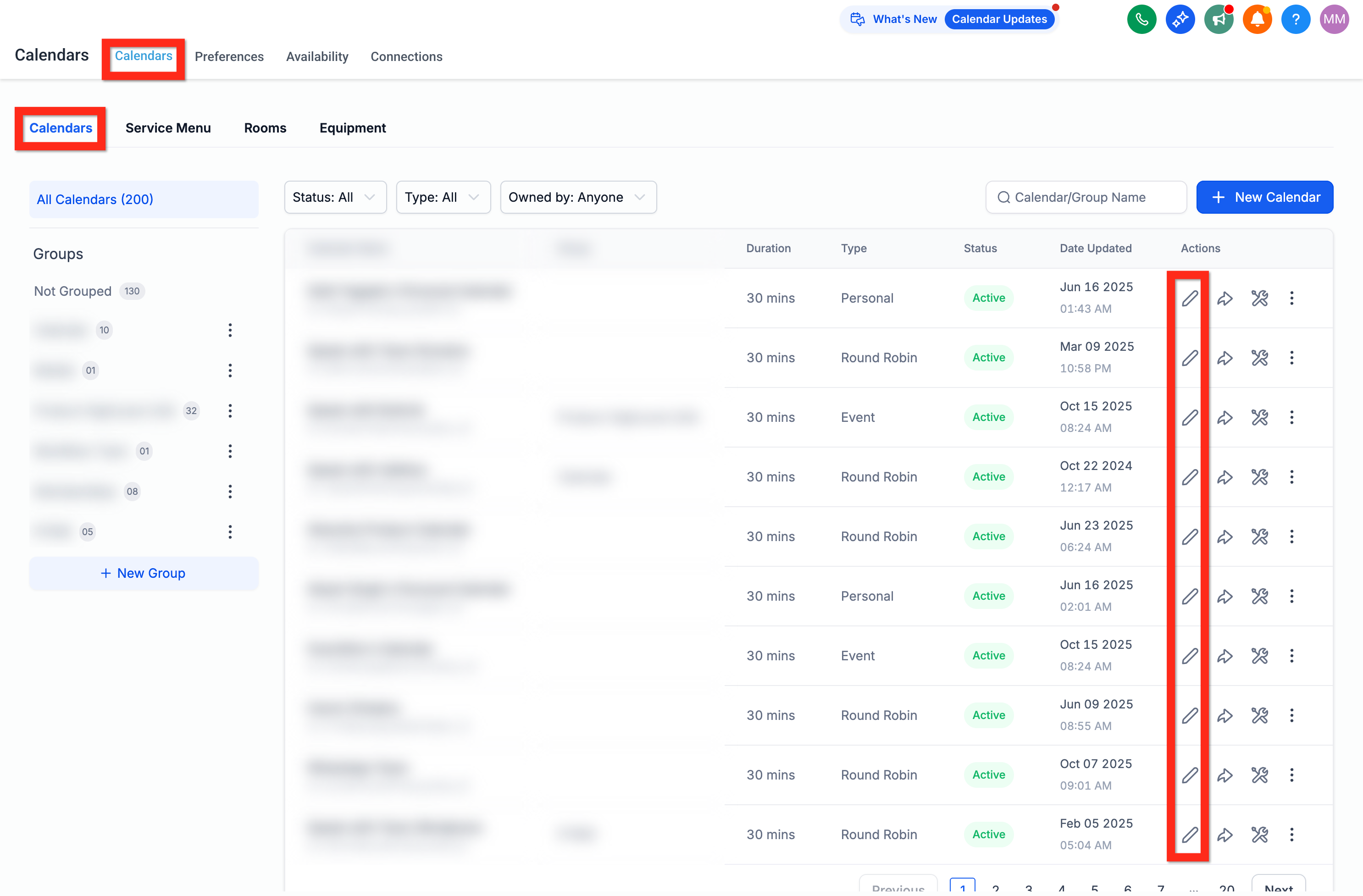
Task: Share the calendar updated Jun 09 2025
Action: click(x=1225, y=716)
